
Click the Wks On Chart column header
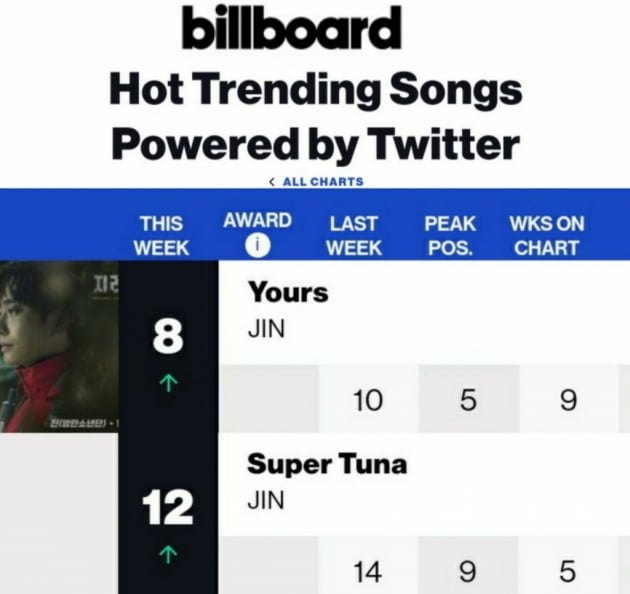coord(547,236)
